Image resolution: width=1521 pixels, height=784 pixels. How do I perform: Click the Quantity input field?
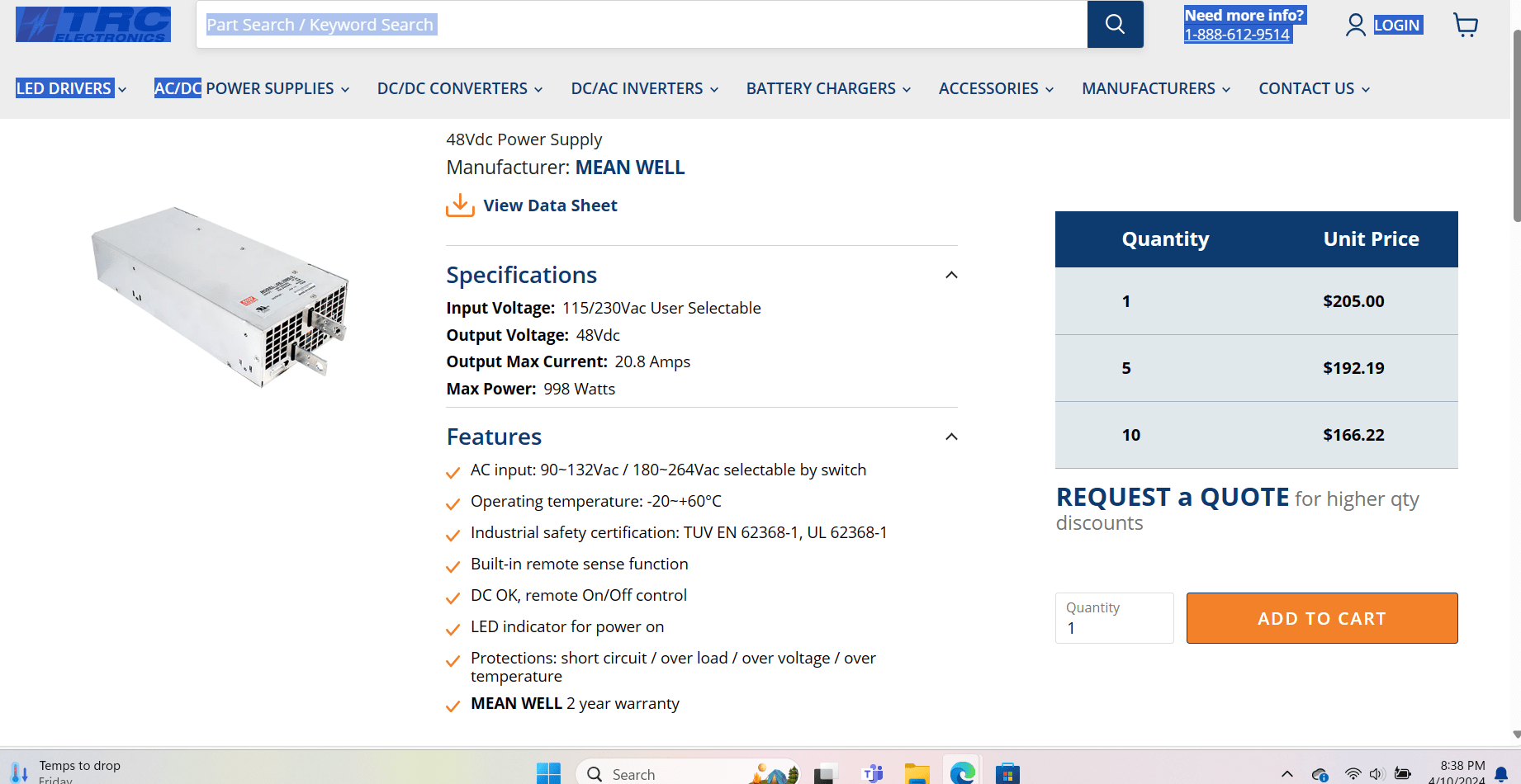[1114, 618]
